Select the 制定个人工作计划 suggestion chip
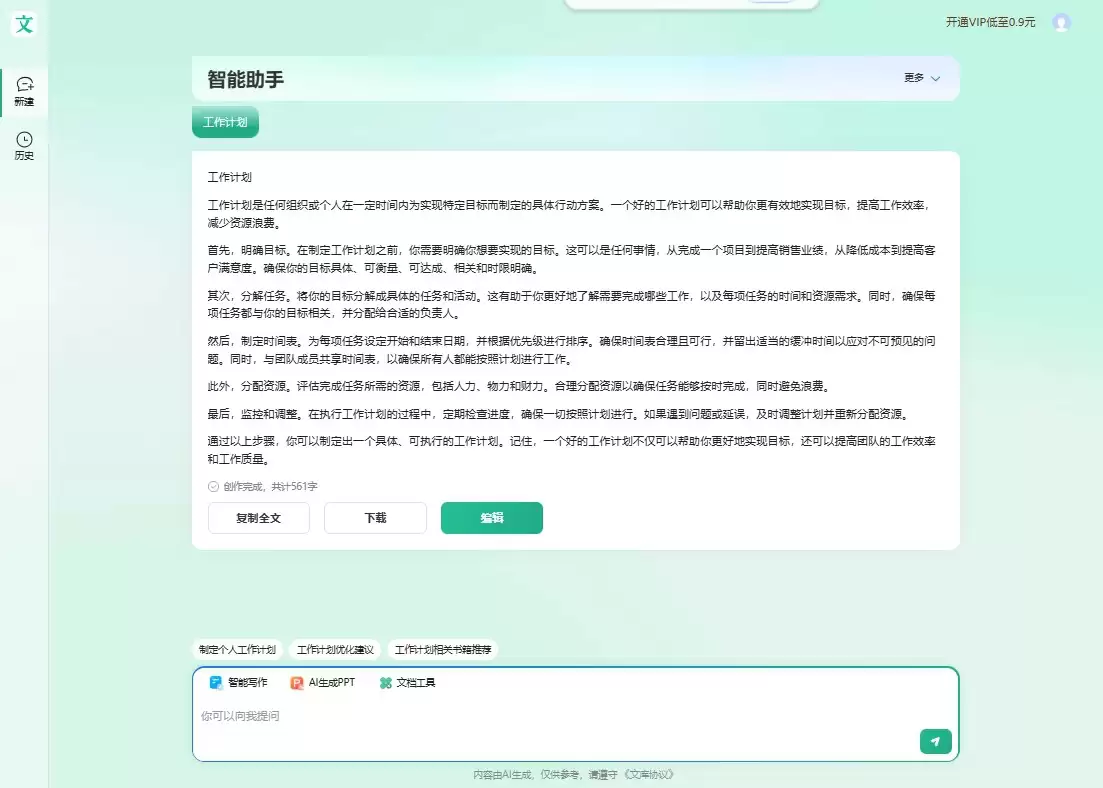 point(237,649)
